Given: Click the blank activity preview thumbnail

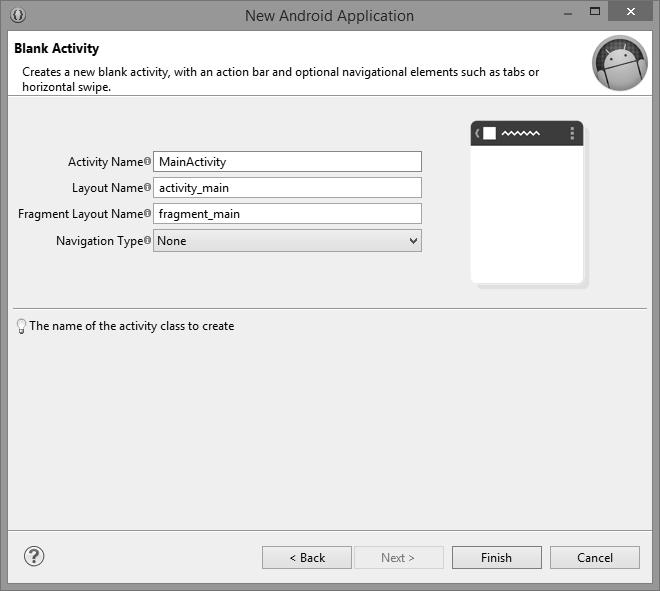Looking at the screenshot, I should click(x=527, y=202).
